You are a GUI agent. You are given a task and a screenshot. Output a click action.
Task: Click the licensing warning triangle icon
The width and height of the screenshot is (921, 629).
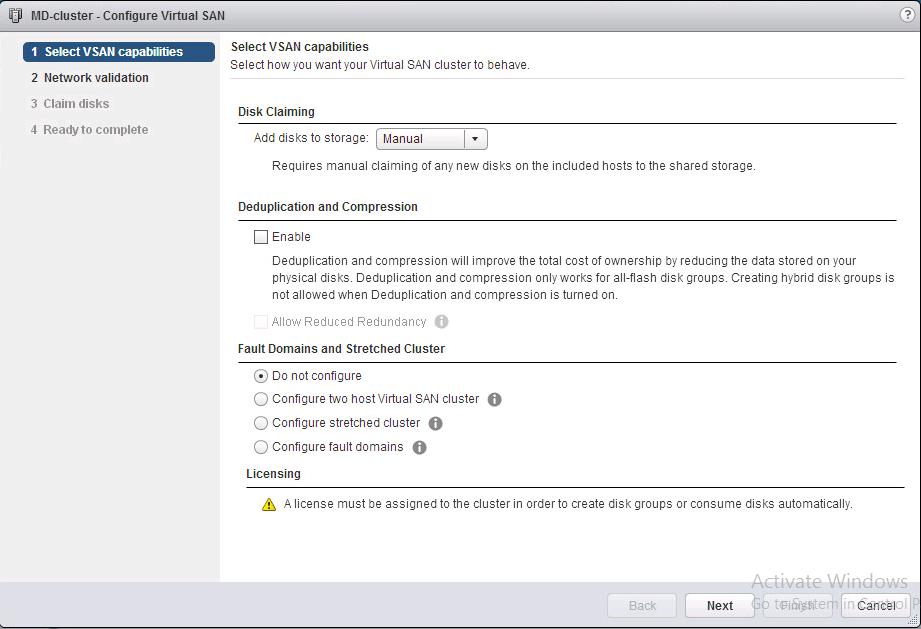pyautogui.click(x=268, y=505)
